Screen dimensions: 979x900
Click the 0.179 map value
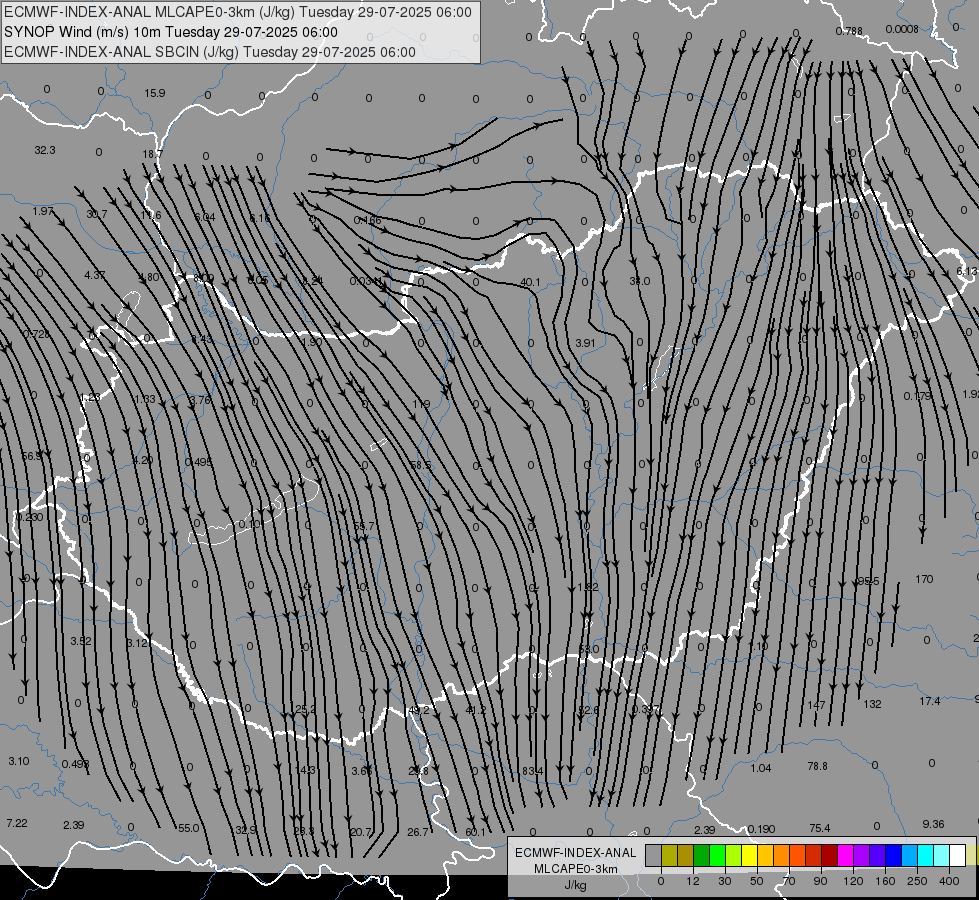pos(917,396)
